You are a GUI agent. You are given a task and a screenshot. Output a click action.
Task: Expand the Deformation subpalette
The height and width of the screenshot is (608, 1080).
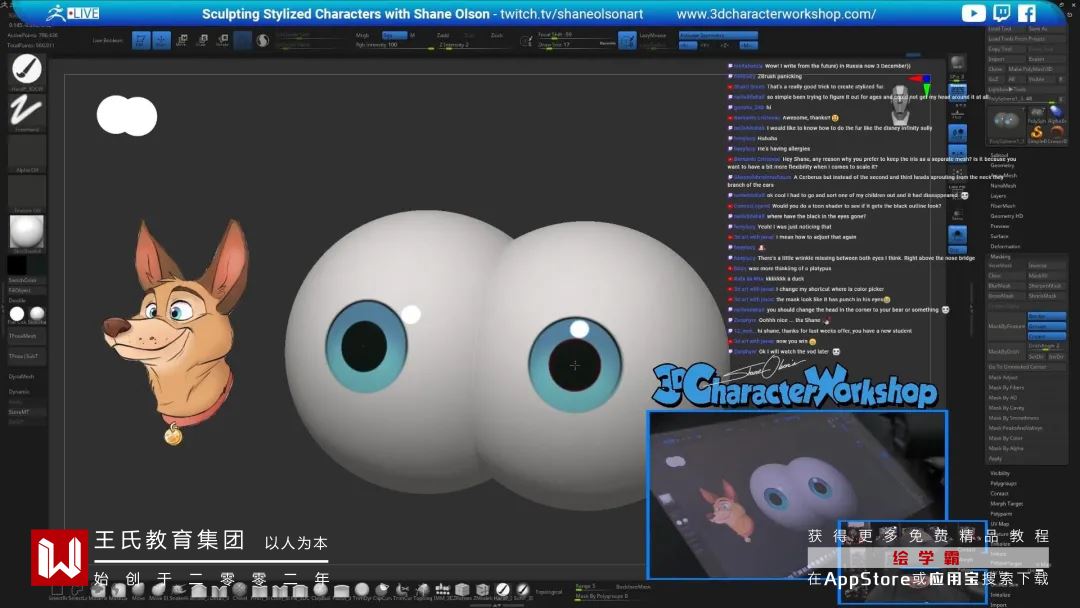(x=1005, y=247)
